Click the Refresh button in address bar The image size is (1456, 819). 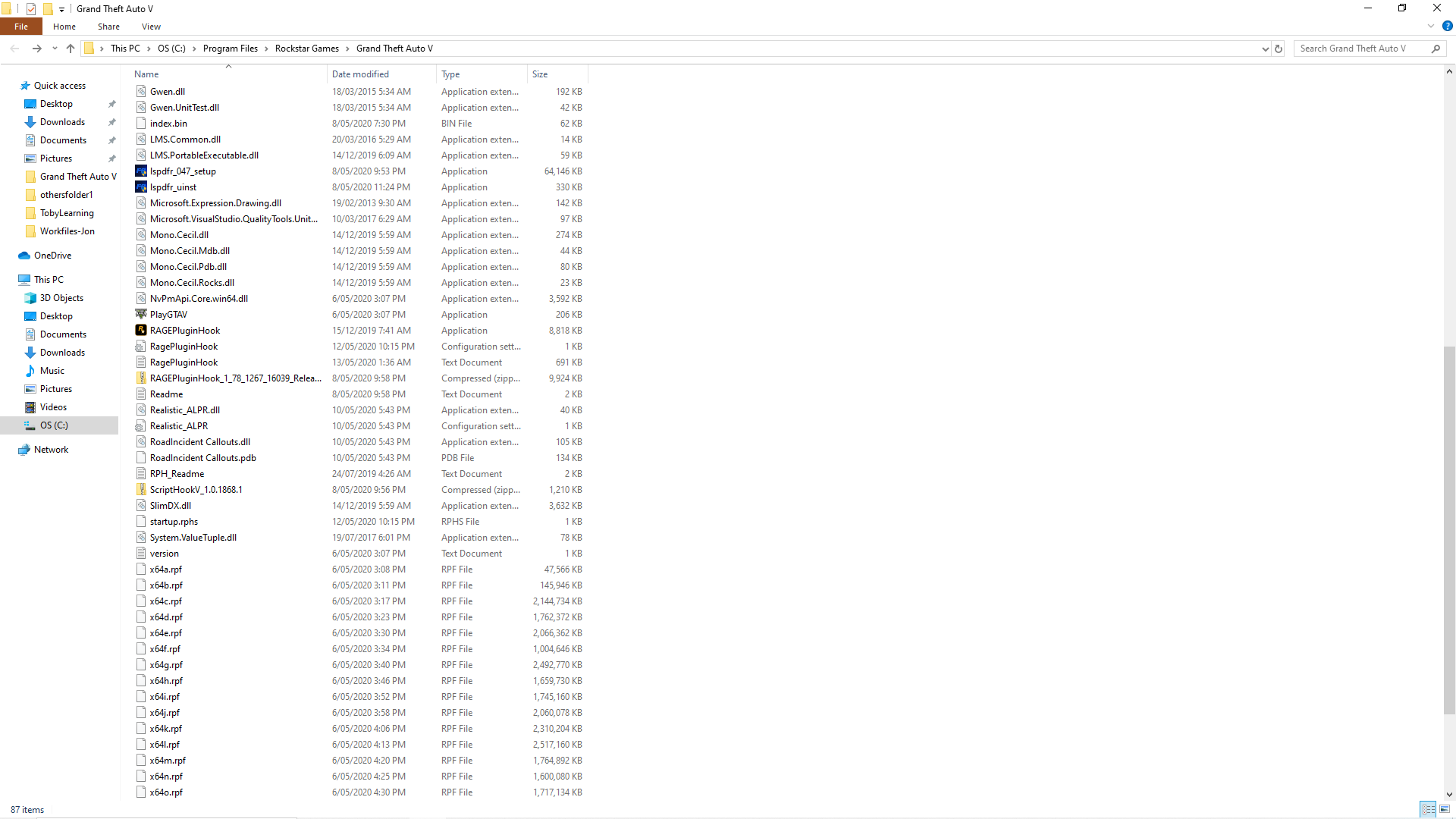(x=1279, y=49)
